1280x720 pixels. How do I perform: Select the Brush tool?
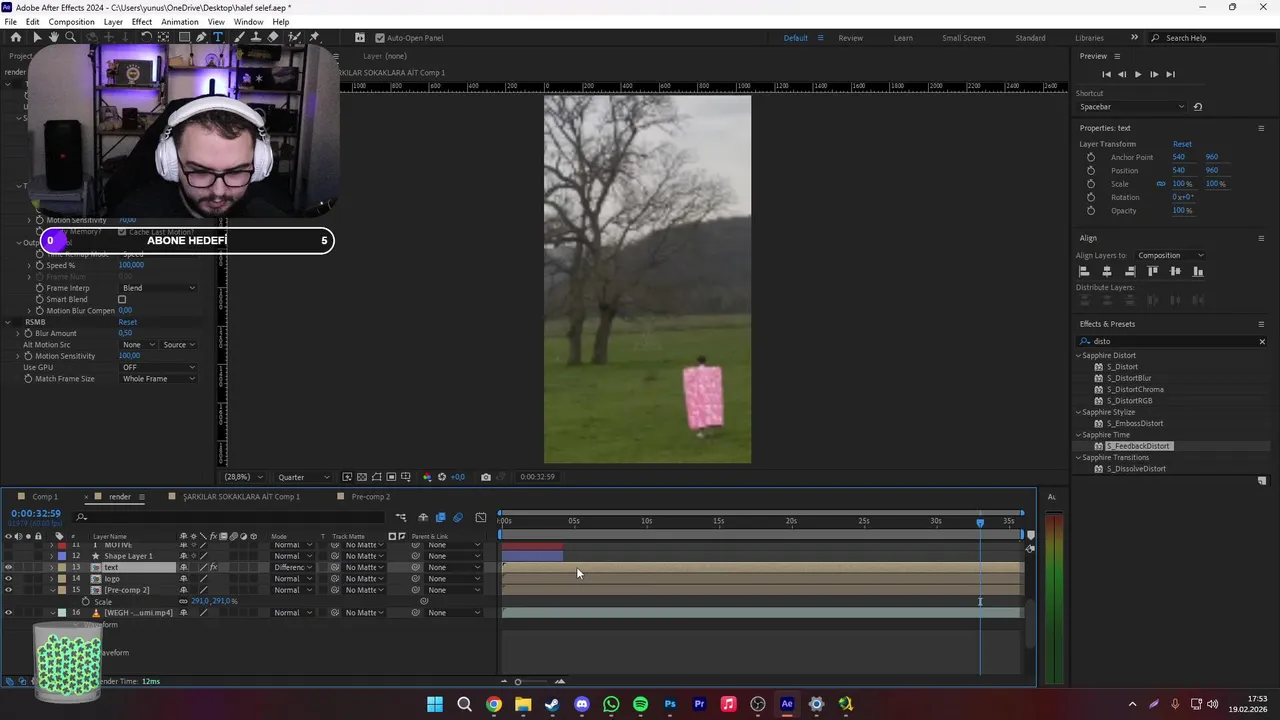coord(240,37)
